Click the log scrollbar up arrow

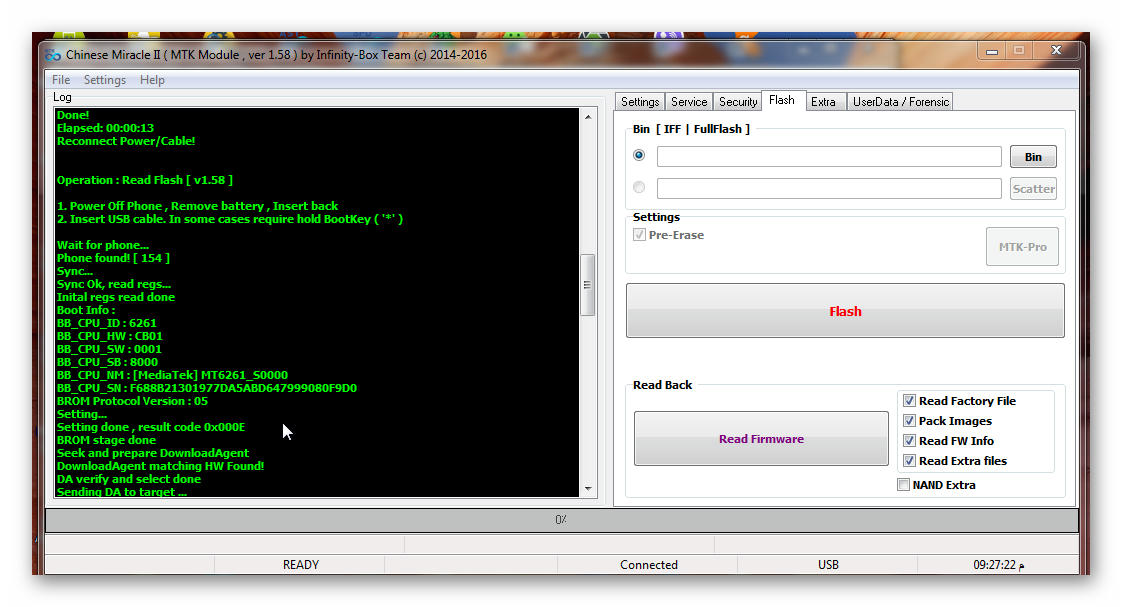(x=588, y=117)
